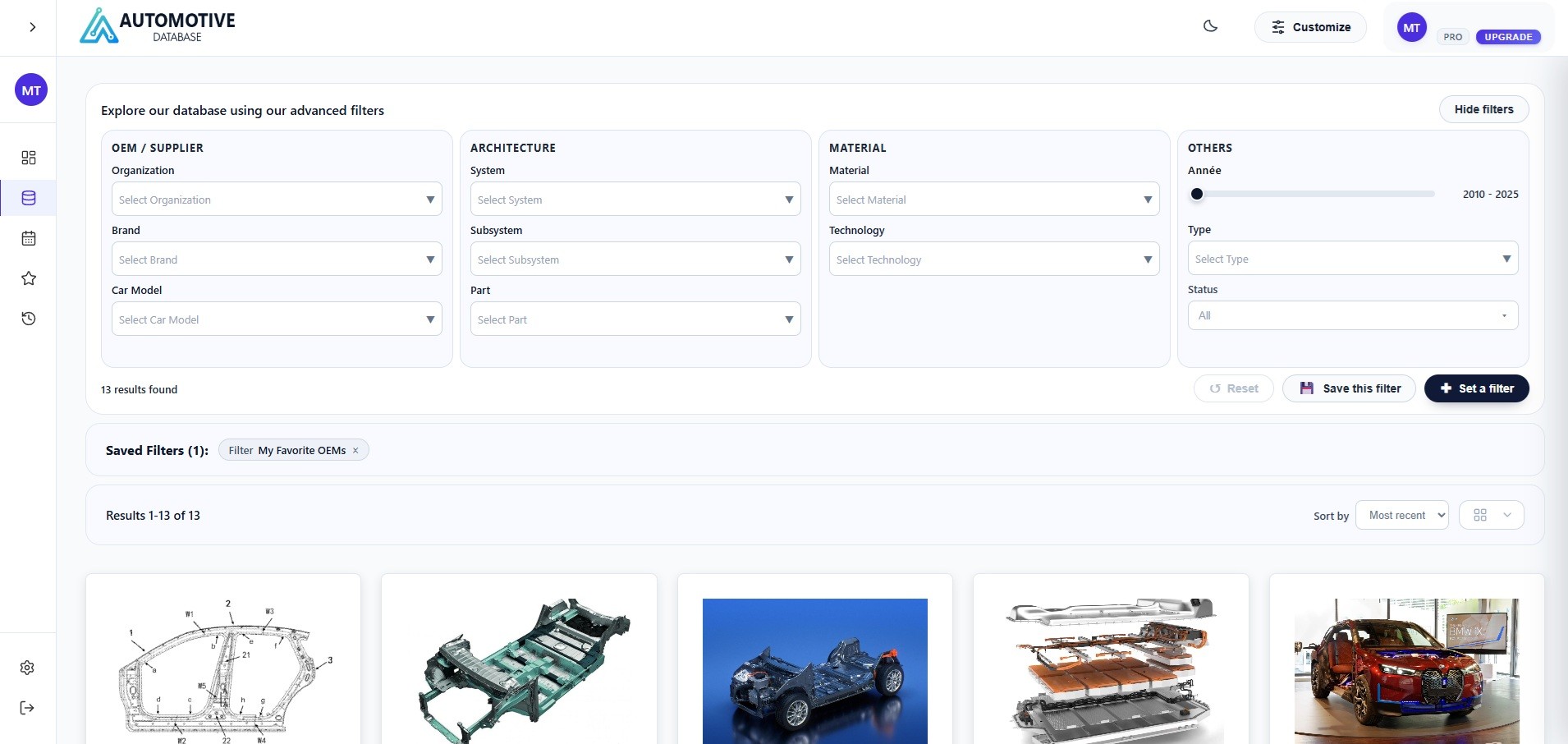Open the Select Car Model dropdown
This screenshot has width=1568, height=744.
click(x=277, y=319)
